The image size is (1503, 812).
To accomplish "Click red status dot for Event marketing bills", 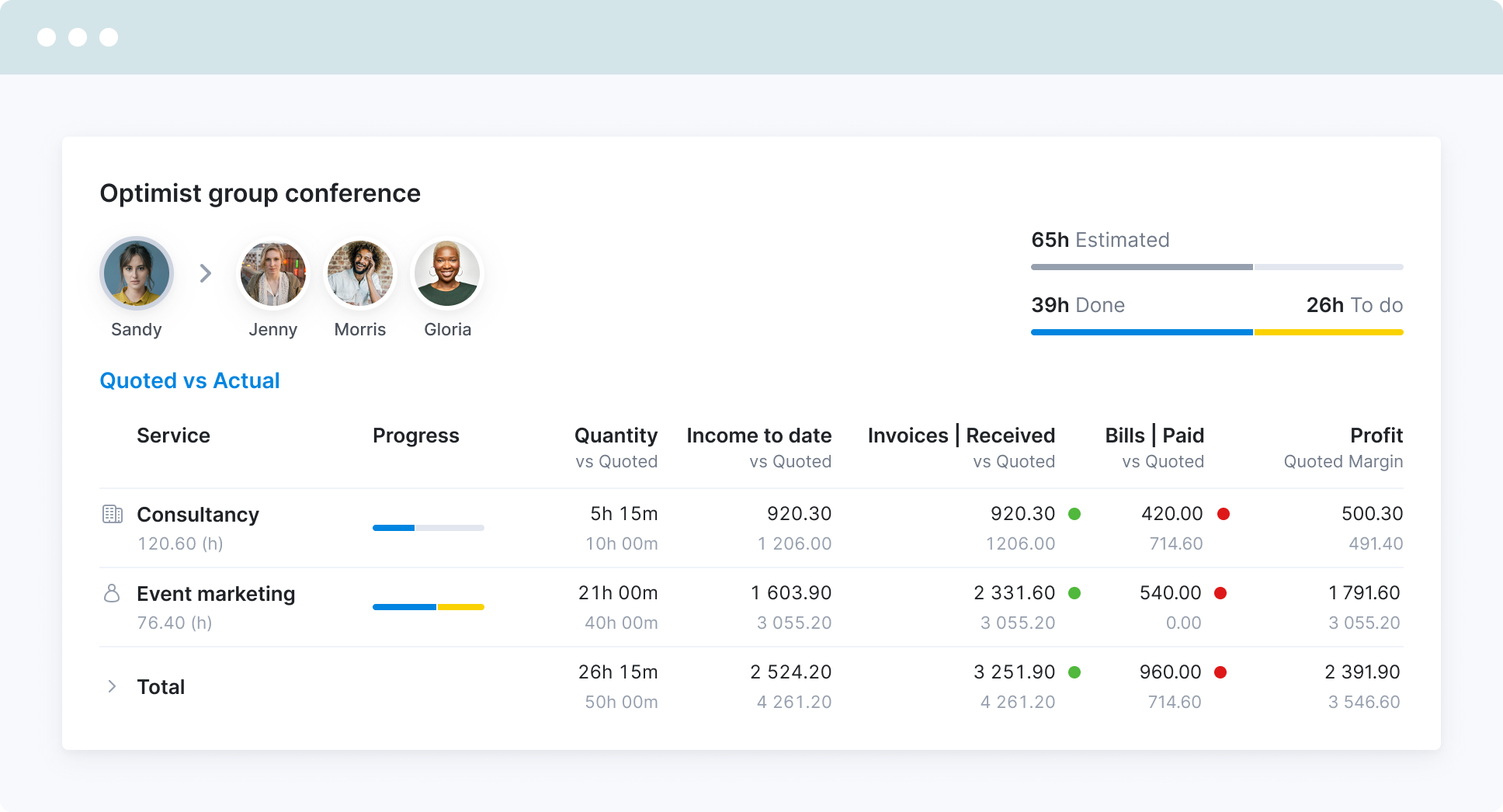I will coord(1220,593).
